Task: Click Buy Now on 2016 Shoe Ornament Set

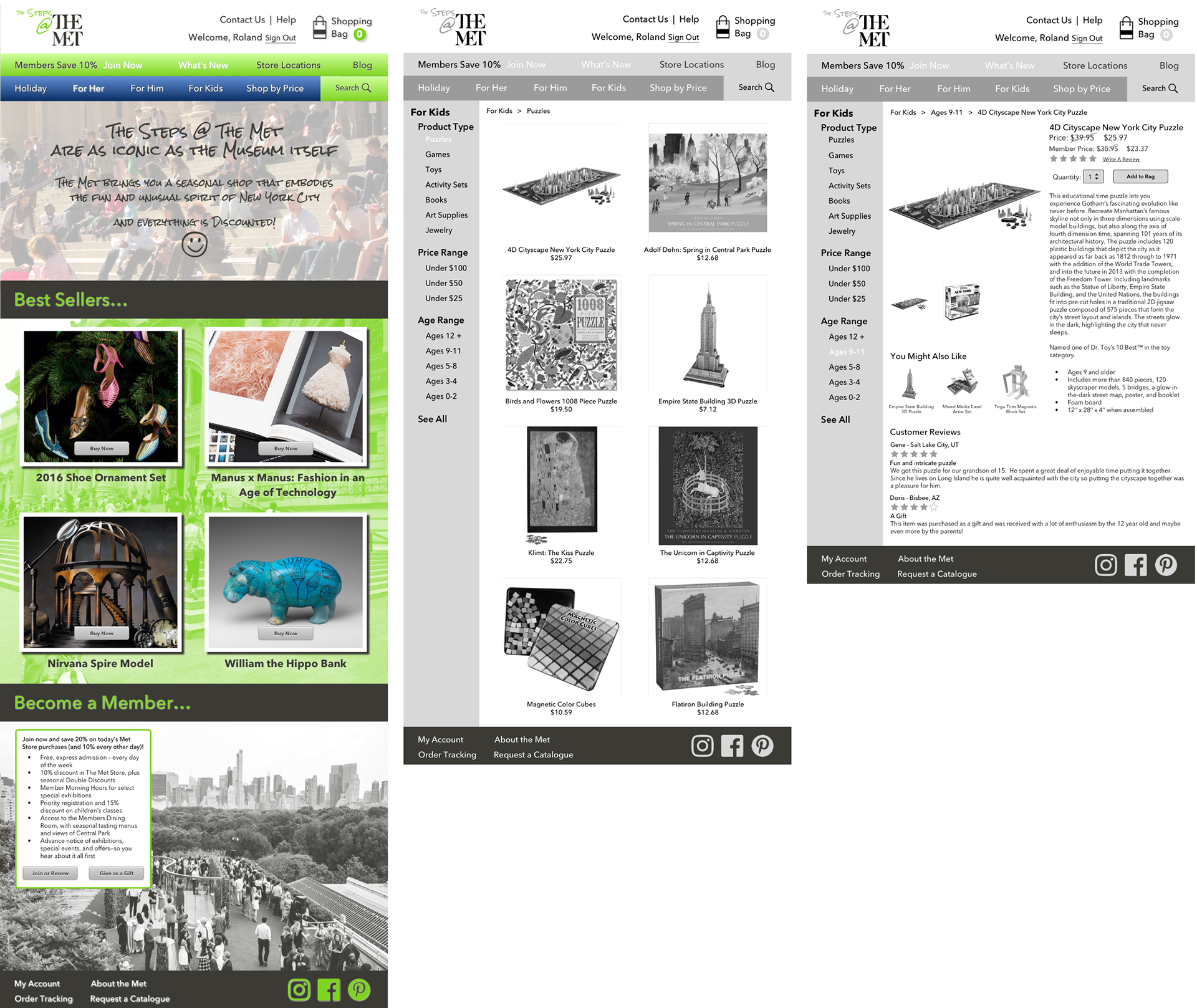Action: point(102,448)
